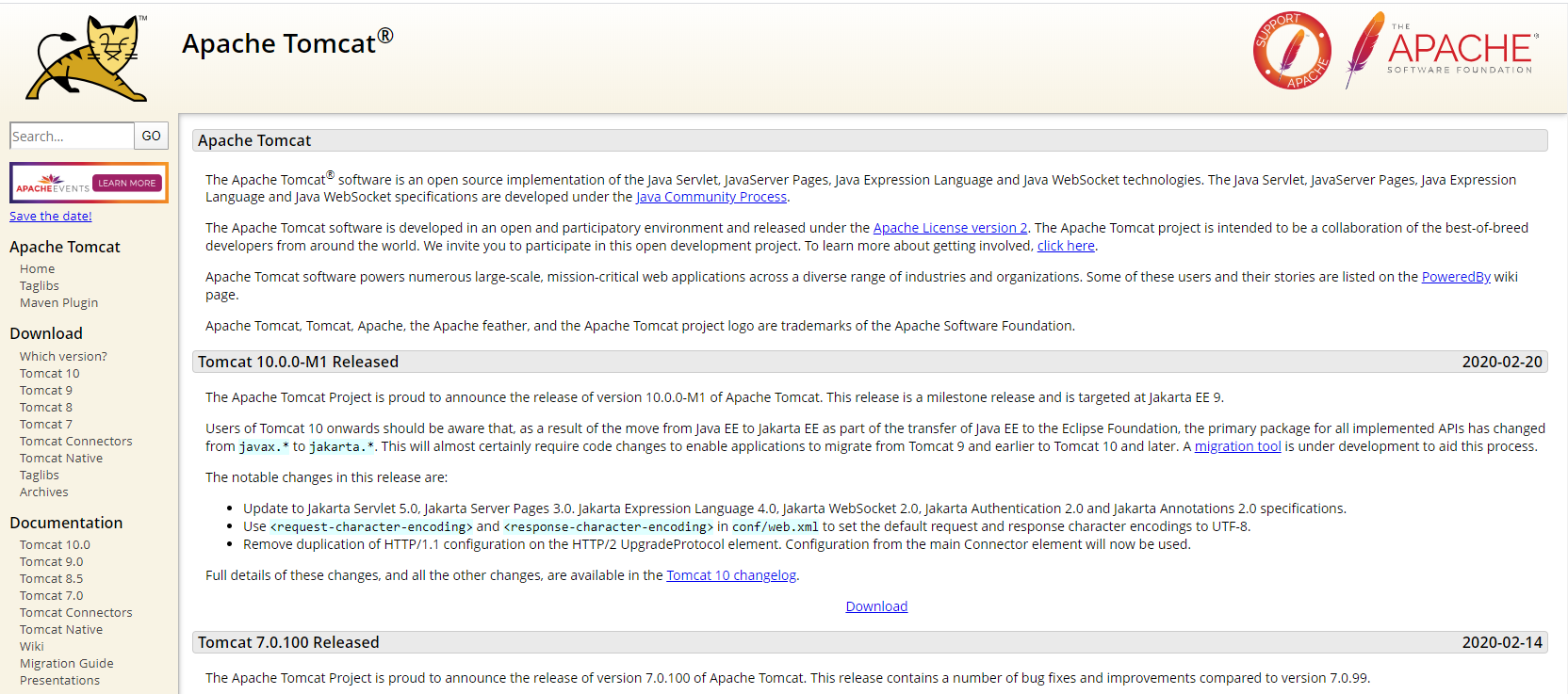The height and width of the screenshot is (694, 1568).
Task: Focus the Search input field
Action: [72, 136]
